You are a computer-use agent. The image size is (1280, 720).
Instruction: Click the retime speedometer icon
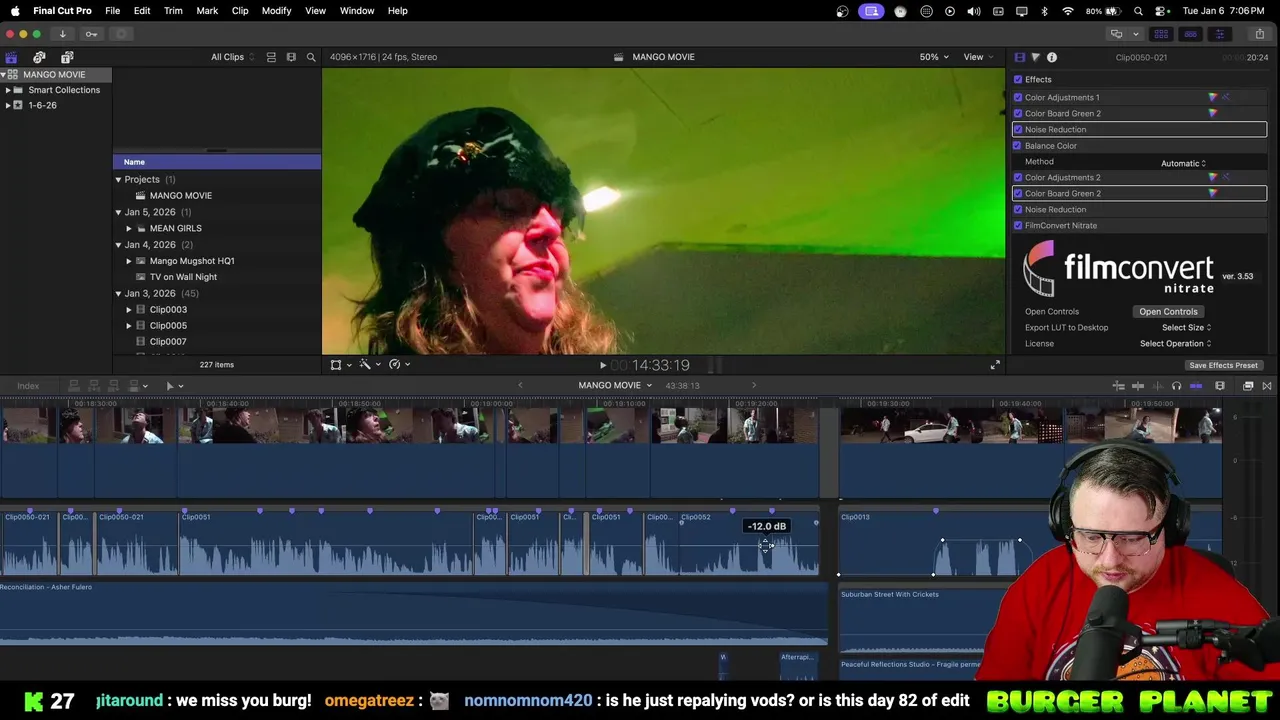[x=395, y=365]
